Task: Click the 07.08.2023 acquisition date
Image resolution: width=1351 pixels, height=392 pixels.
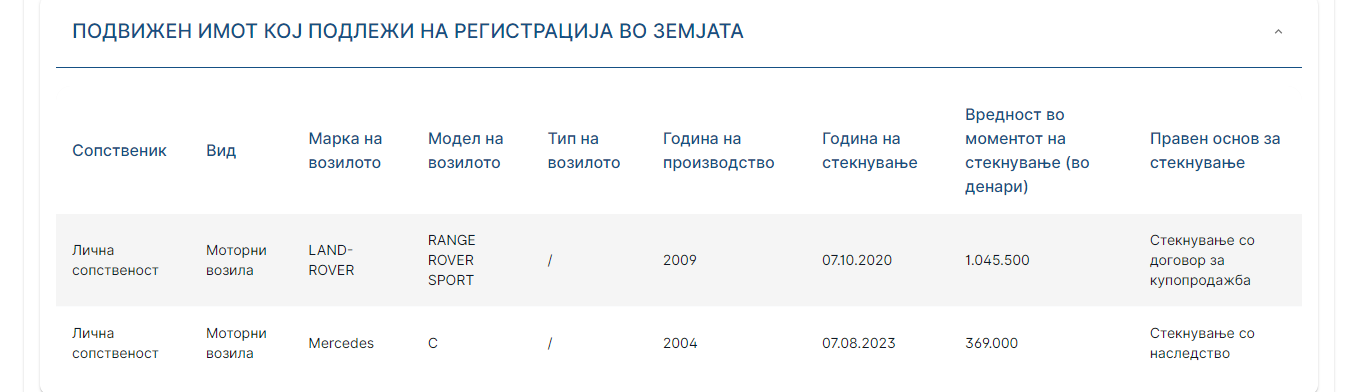Action: point(859,343)
